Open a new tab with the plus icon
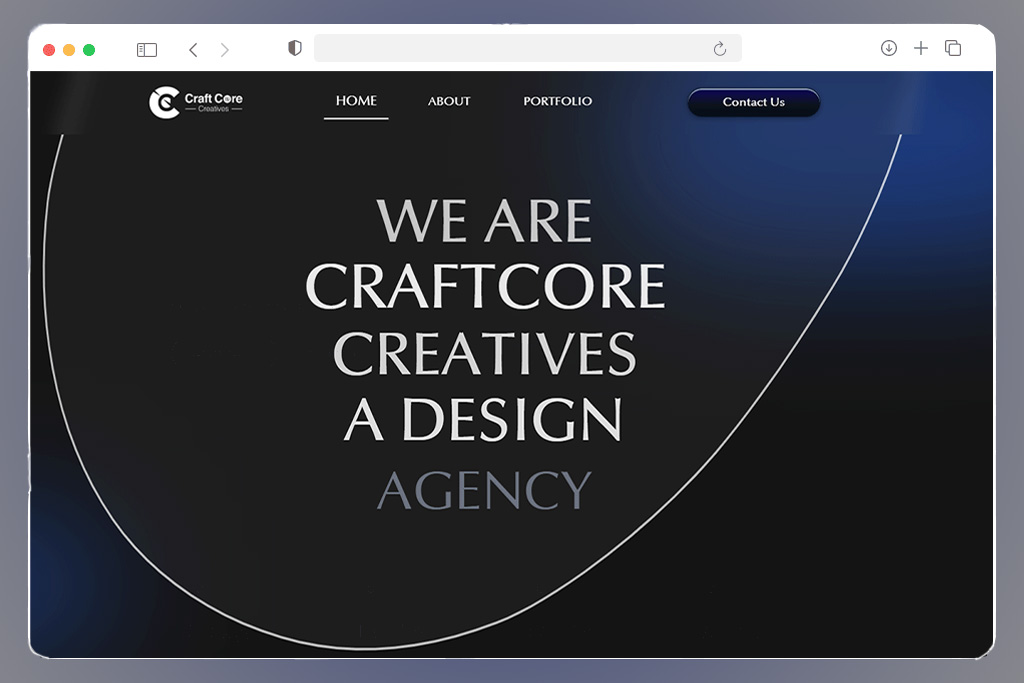The height and width of the screenshot is (683, 1024). 921,48
